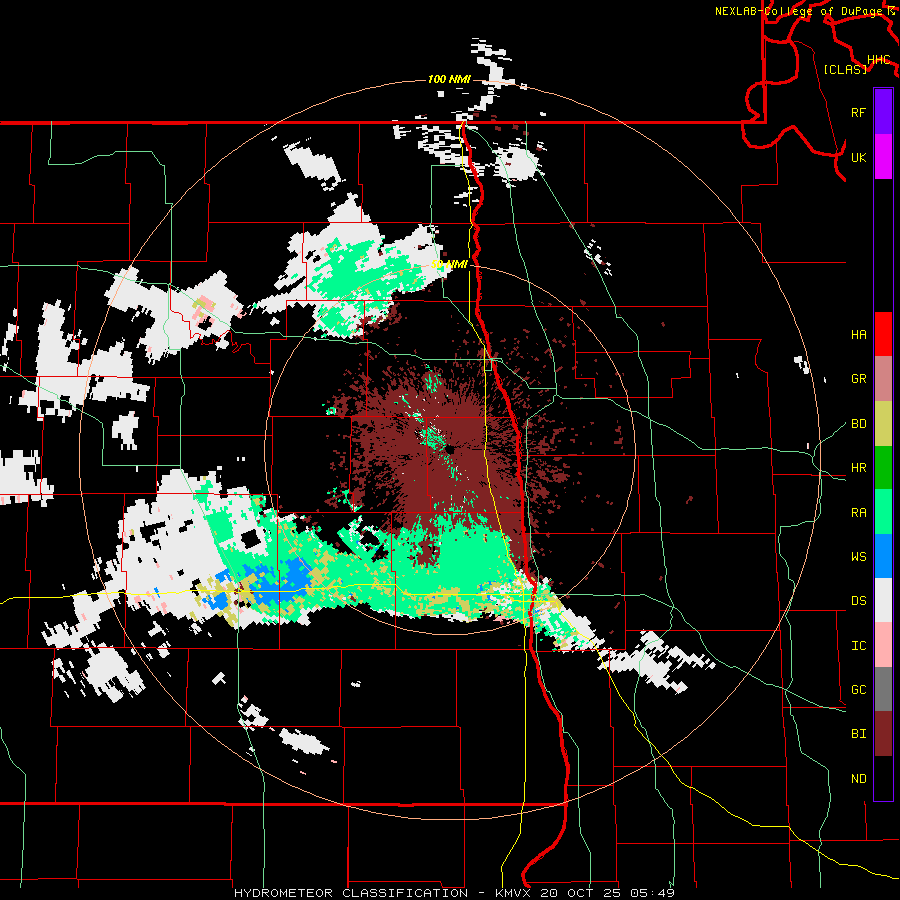The image size is (900, 900).
Task: Click the IC legend label
Action: [858, 646]
